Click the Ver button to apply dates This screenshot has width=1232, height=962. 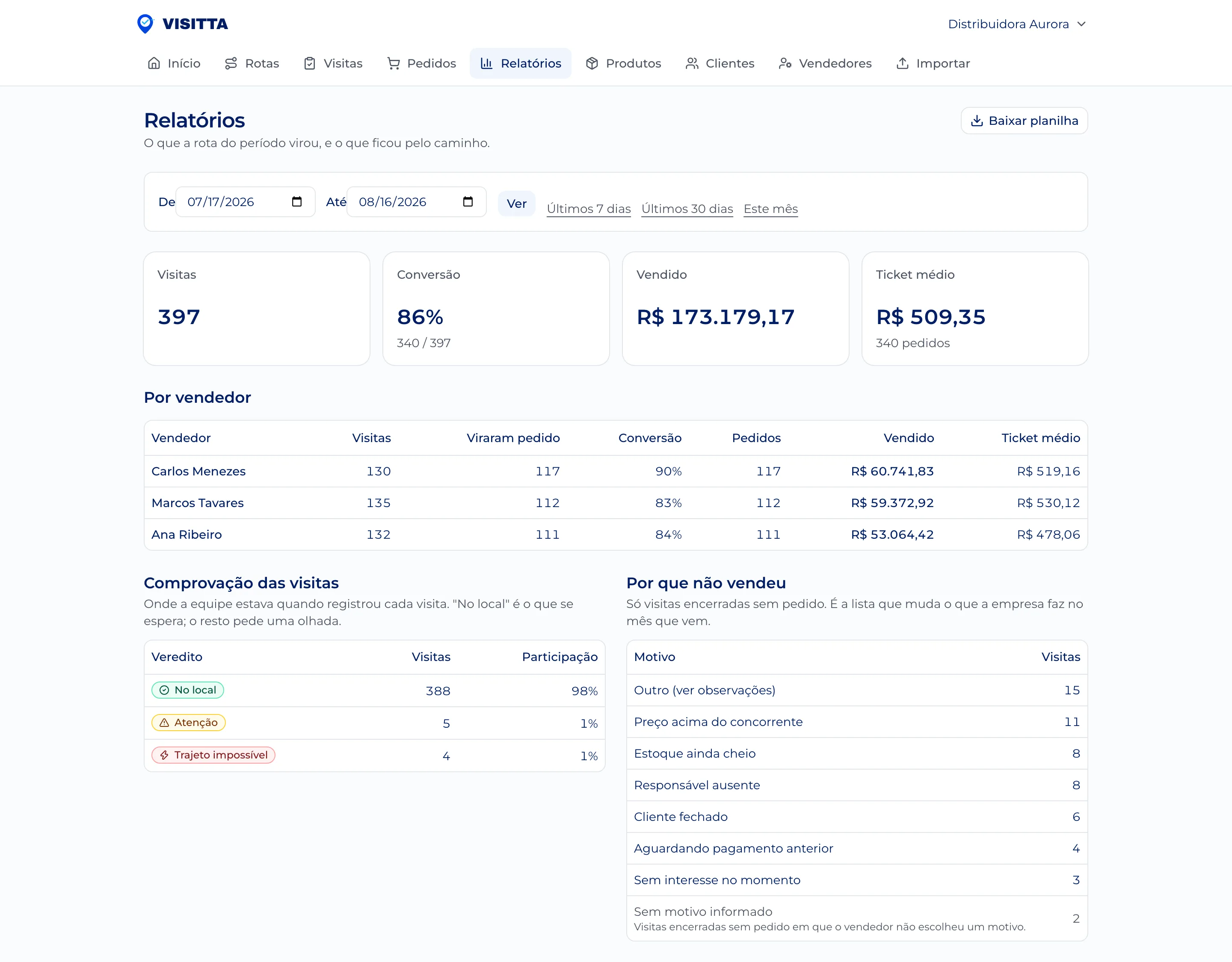[516, 204]
